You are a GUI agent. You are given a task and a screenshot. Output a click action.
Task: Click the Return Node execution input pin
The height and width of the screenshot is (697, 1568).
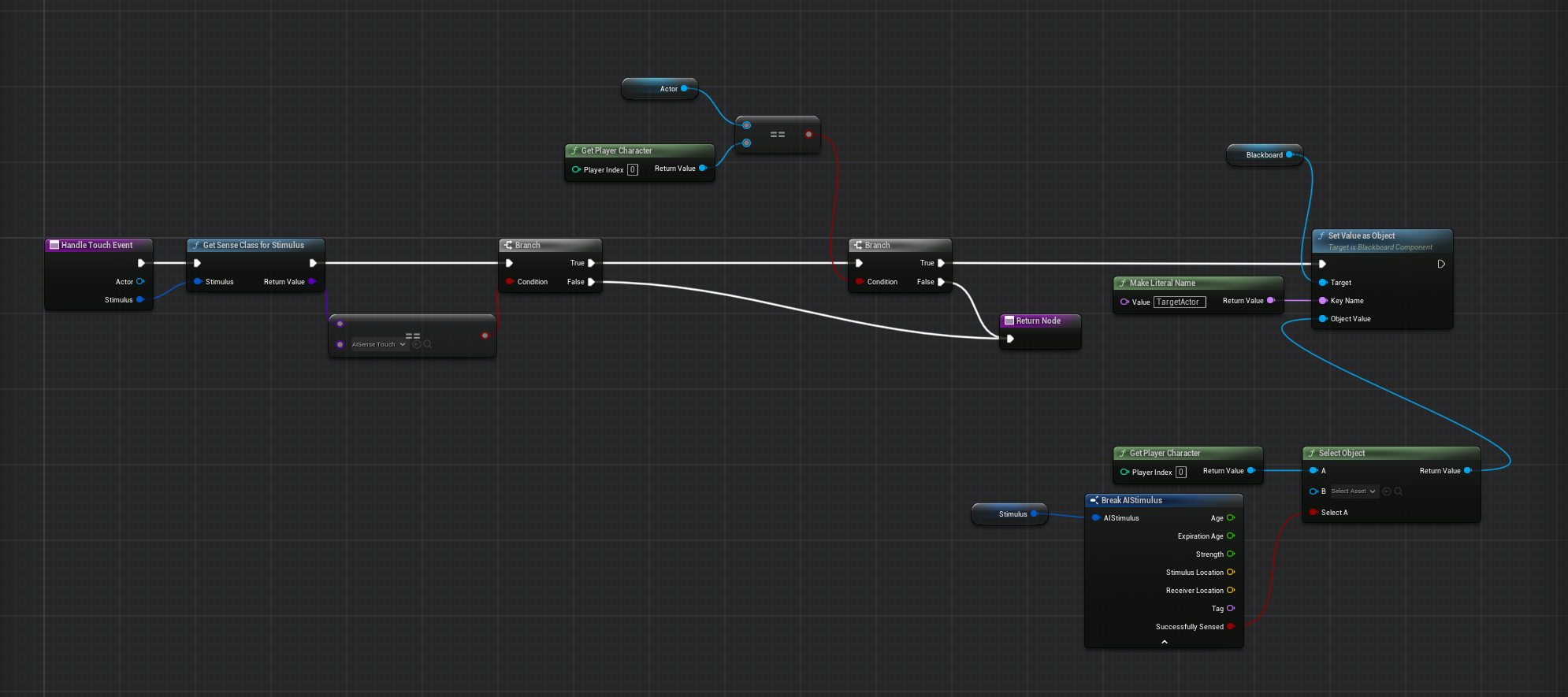[x=1010, y=339]
